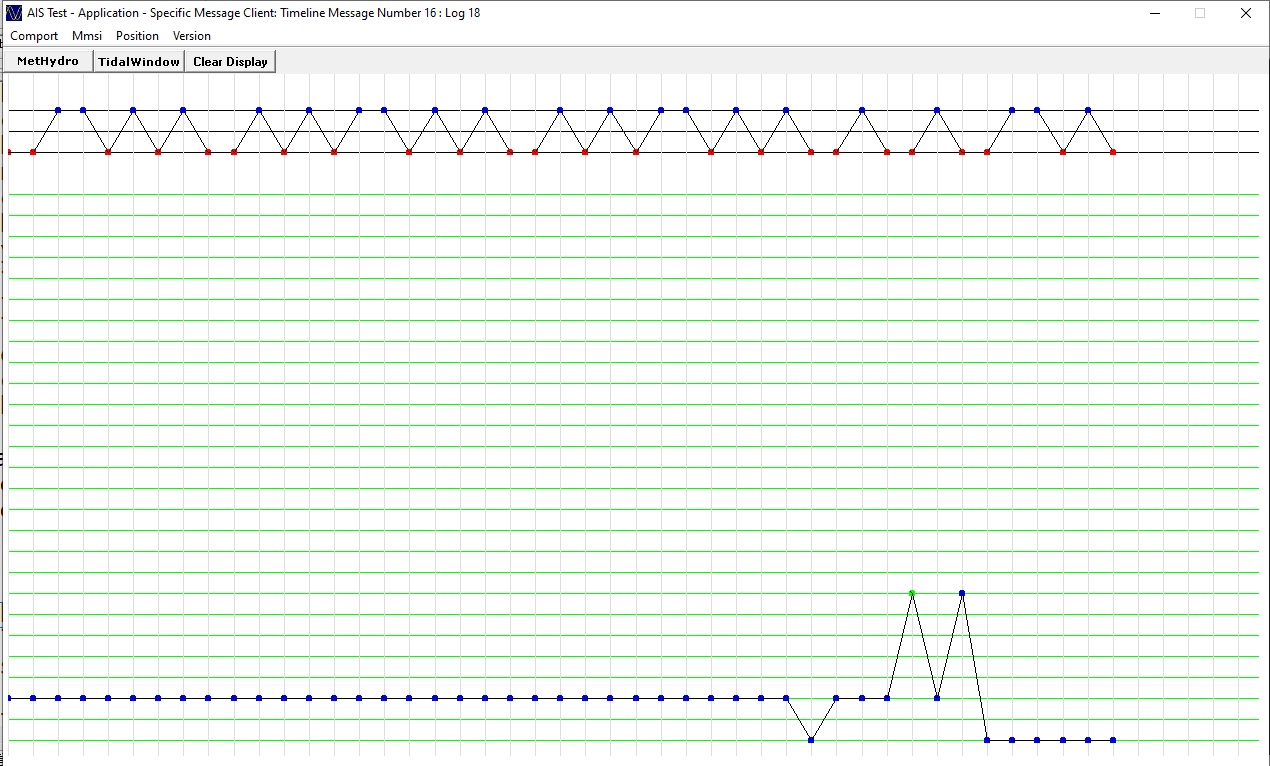
Task: Click the Clear Display button
Action: tap(230, 62)
